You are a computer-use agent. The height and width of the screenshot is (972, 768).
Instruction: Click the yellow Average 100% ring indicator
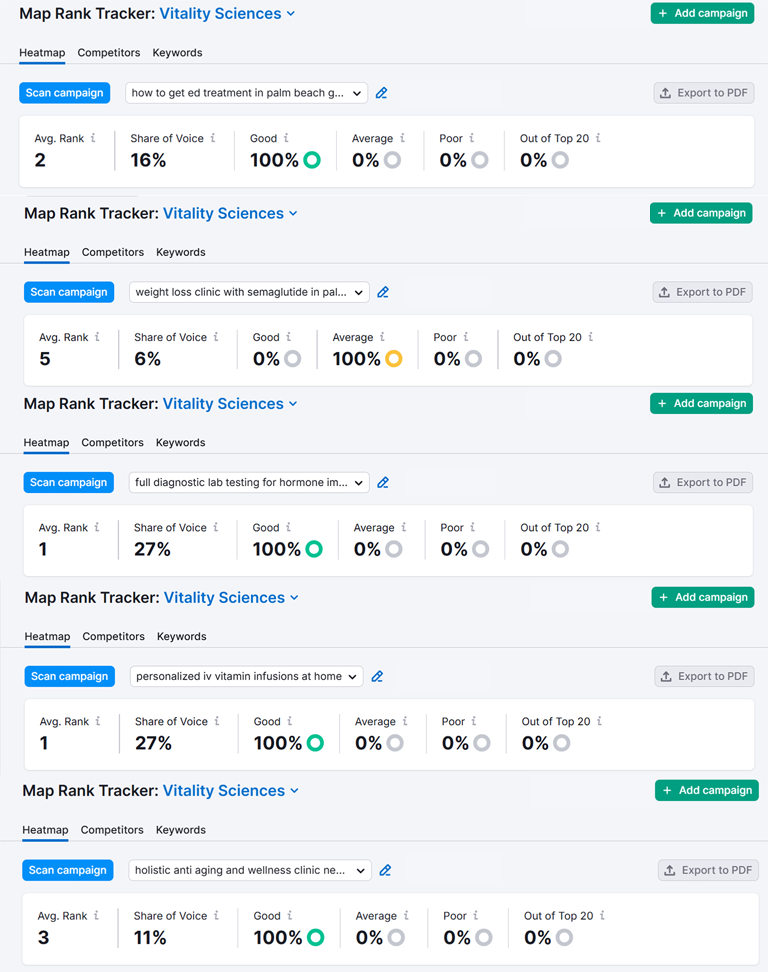pyautogui.click(x=393, y=359)
